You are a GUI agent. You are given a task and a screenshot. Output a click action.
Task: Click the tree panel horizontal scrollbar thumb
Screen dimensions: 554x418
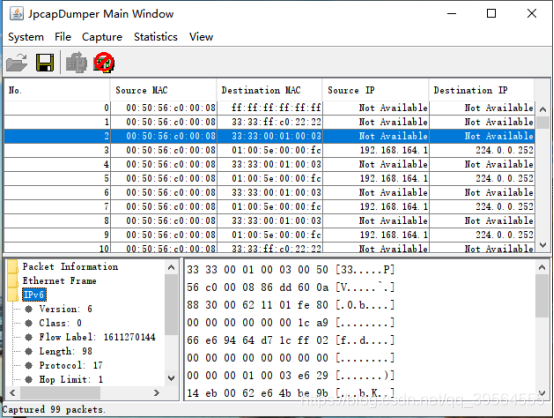(x=60, y=393)
